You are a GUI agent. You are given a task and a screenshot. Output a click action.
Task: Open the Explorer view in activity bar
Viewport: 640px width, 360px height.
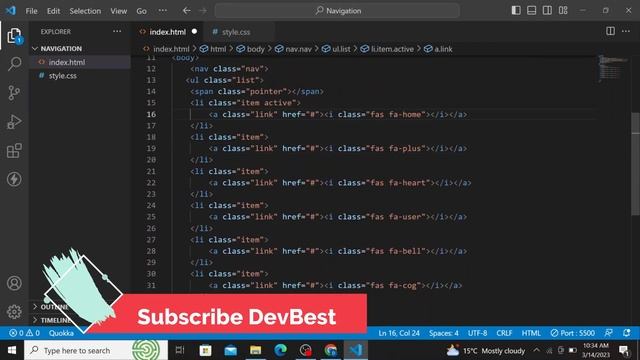(14, 36)
